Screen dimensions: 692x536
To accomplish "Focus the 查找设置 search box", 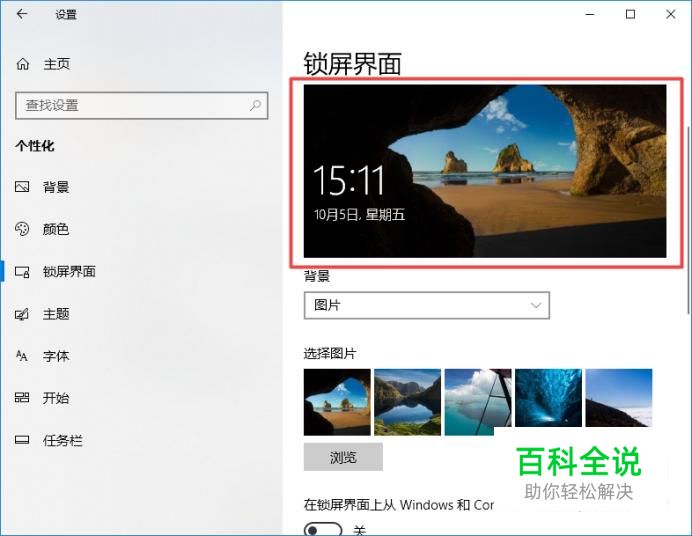I will pos(142,105).
